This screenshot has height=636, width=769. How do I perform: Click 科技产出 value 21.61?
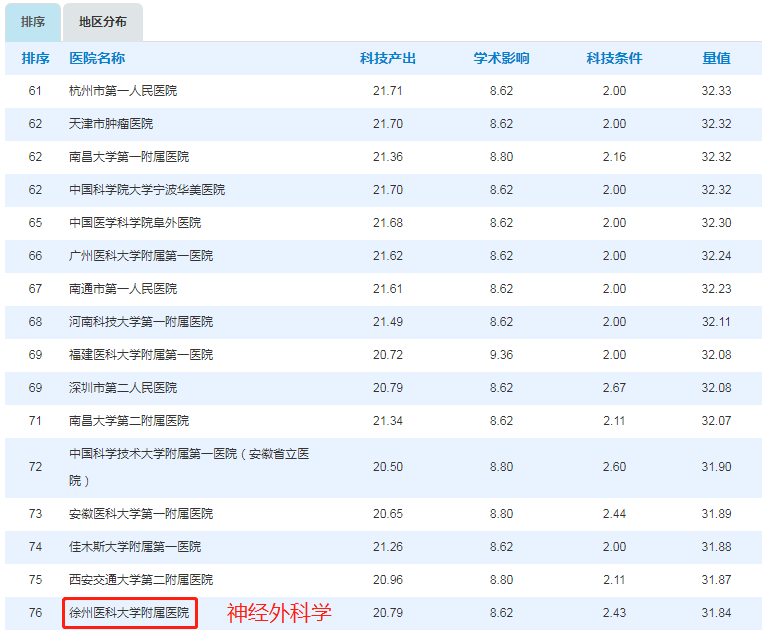388,289
